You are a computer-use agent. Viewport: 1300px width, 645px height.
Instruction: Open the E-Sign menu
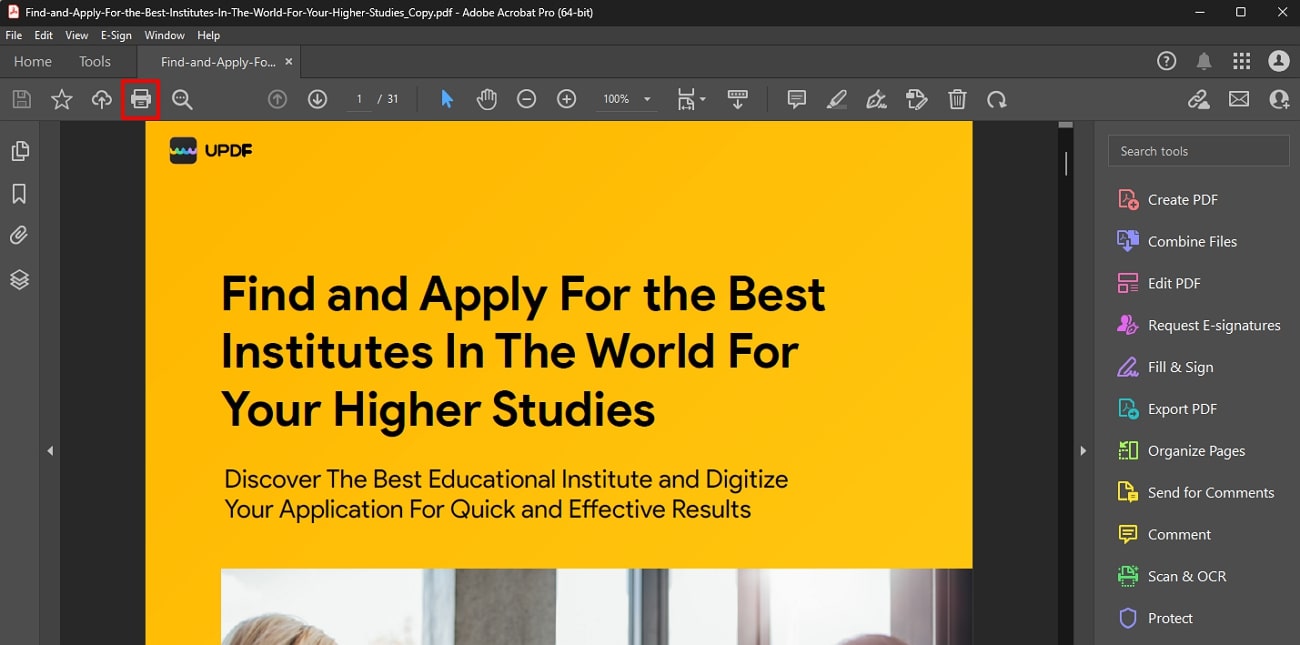pos(116,35)
